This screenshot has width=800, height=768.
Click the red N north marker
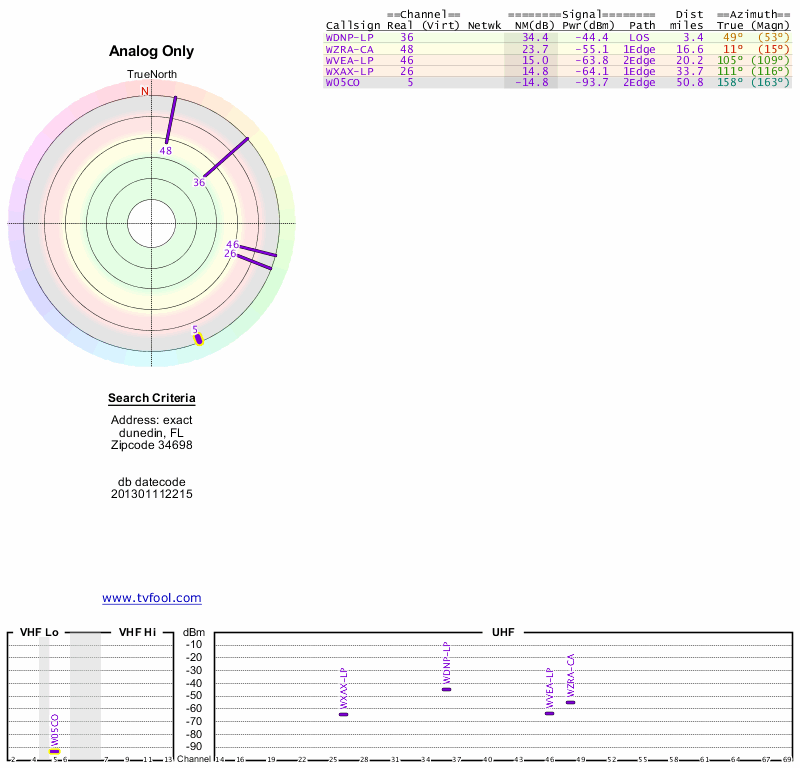click(x=144, y=92)
